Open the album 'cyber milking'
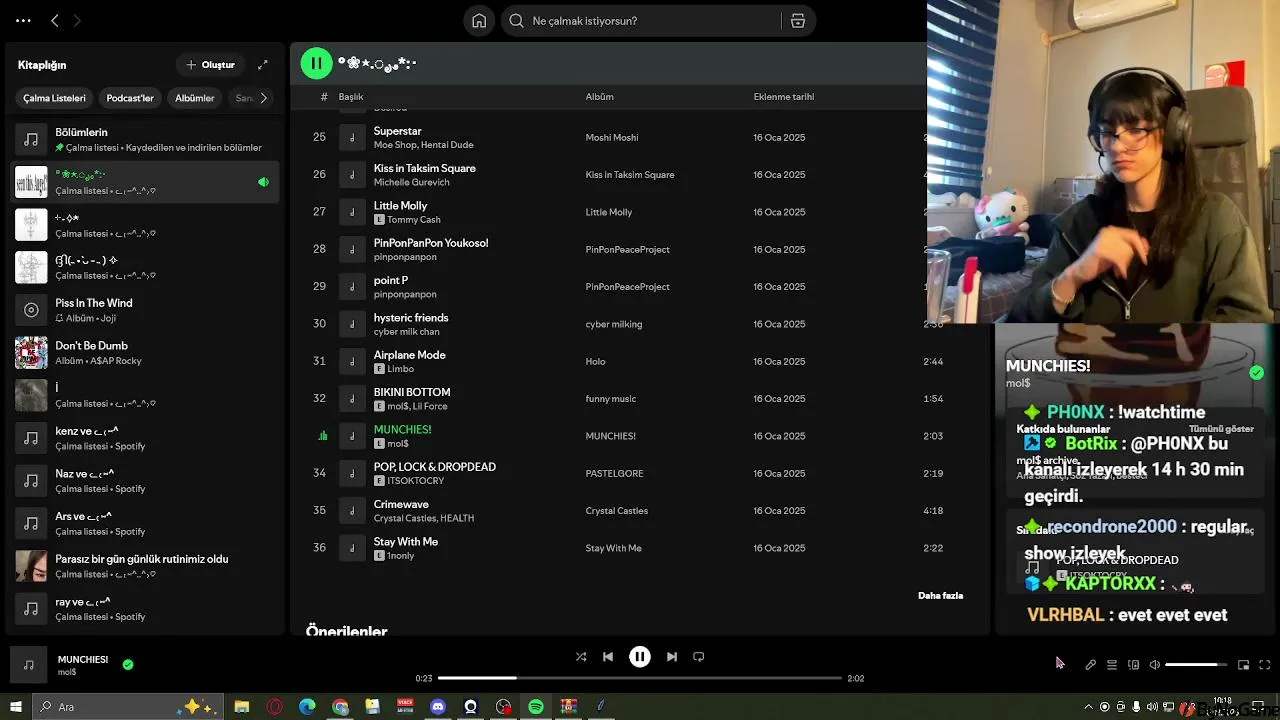1280x720 pixels. (x=613, y=324)
